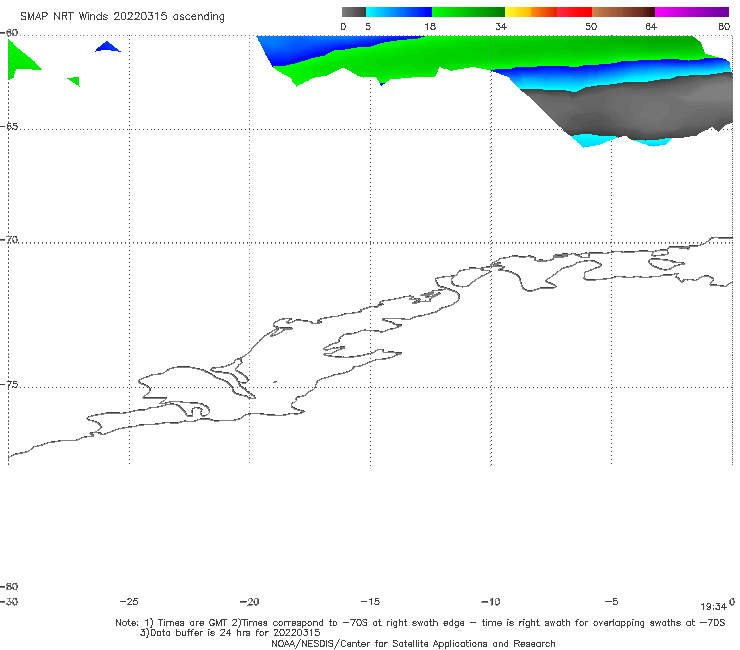Viewport: 740px width, 650px height.
Task: Click the NOAA/NESDIS Center for Satellite Applications credit
Action: coord(413,644)
